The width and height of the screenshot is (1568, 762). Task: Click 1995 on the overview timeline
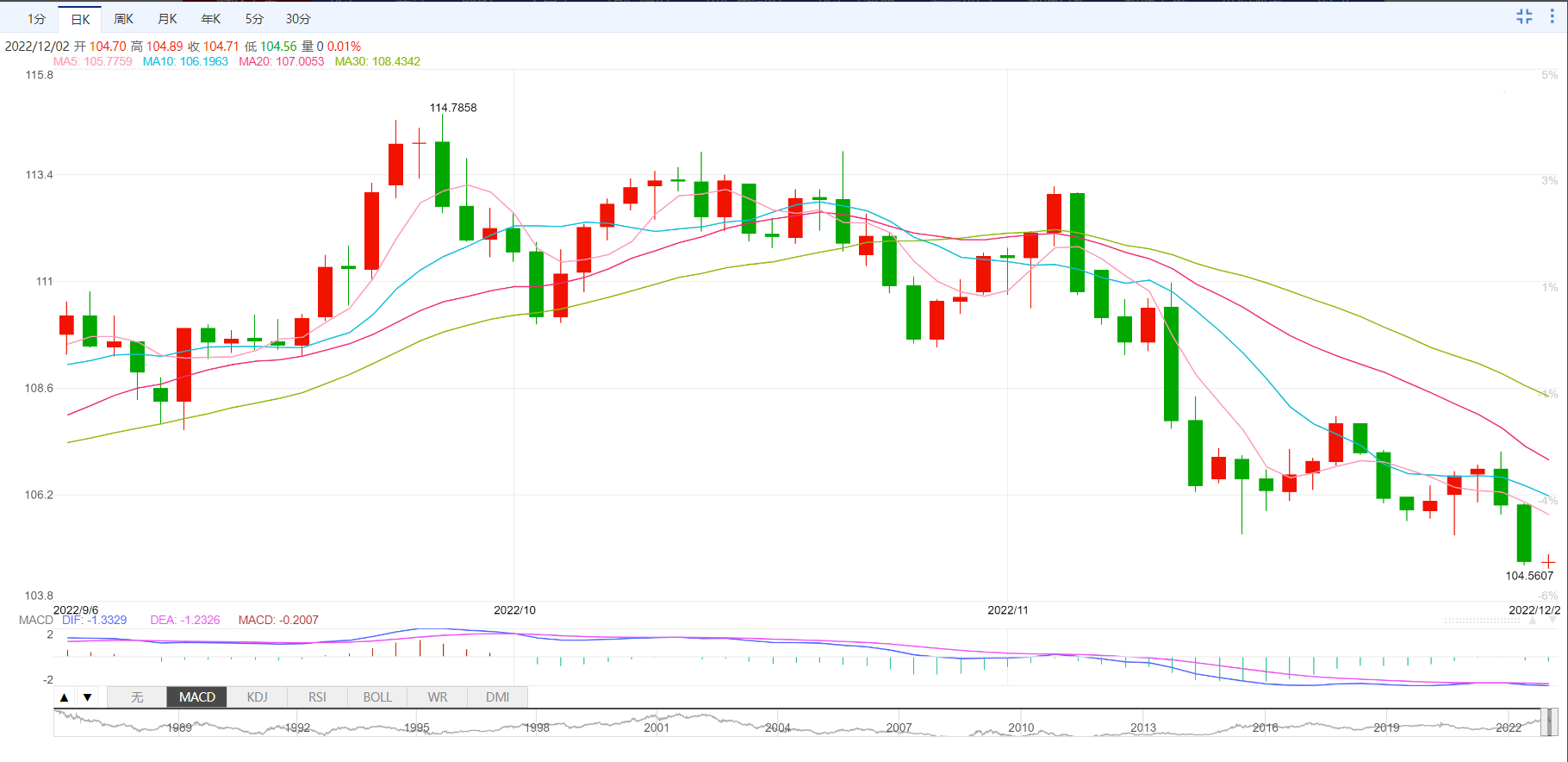tap(417, 728)
